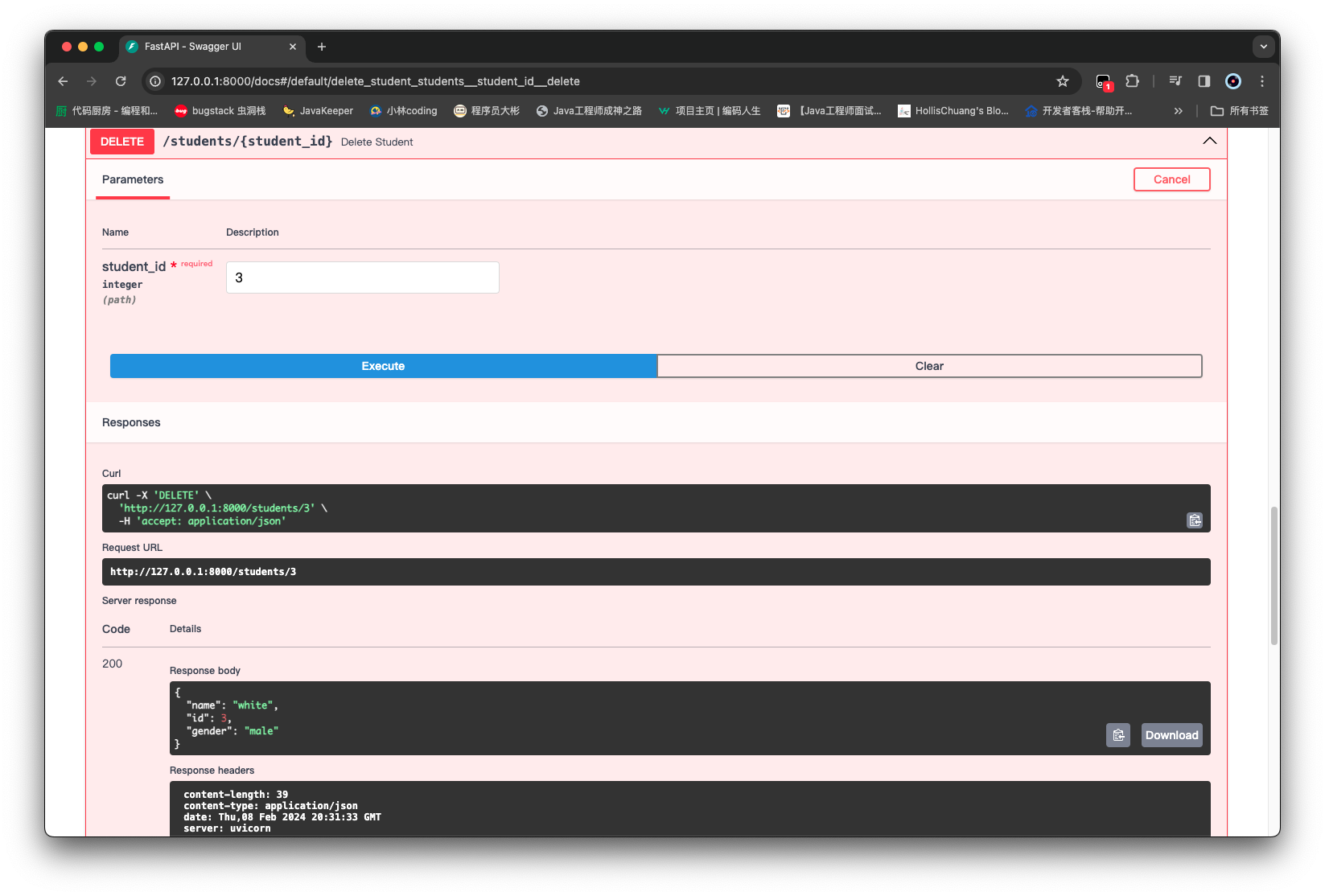This screenshot has height=896, width=1325.
Task: Click the address bar URL
Action: 376,81
